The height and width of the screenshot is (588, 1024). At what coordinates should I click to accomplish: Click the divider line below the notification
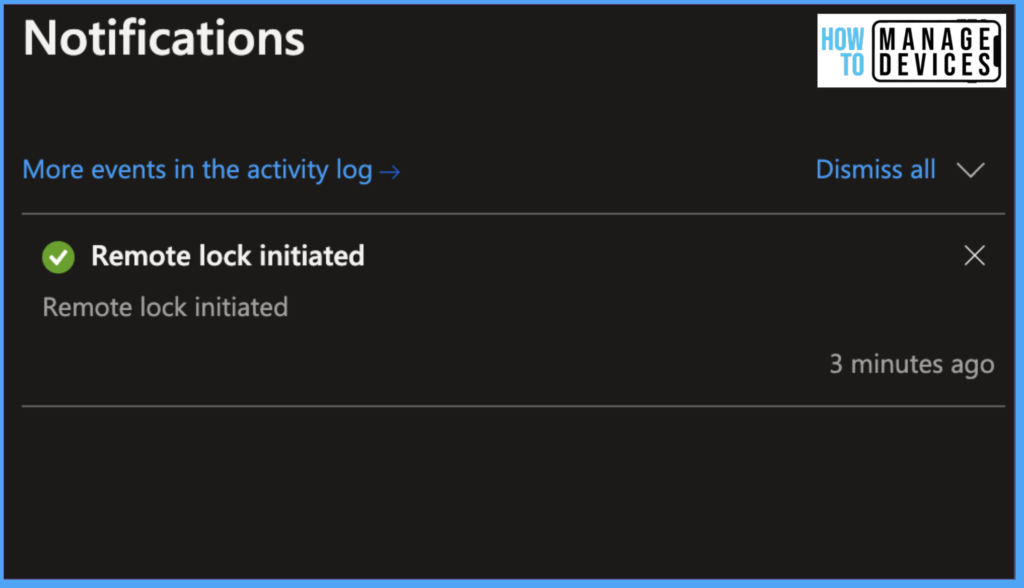512,406
